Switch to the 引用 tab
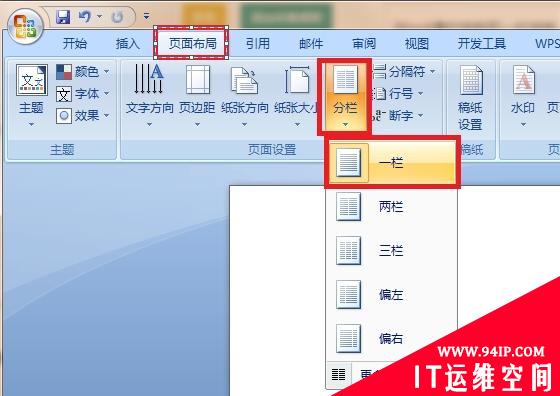Screen dimensions: 560x396 (x=258, y=44)
